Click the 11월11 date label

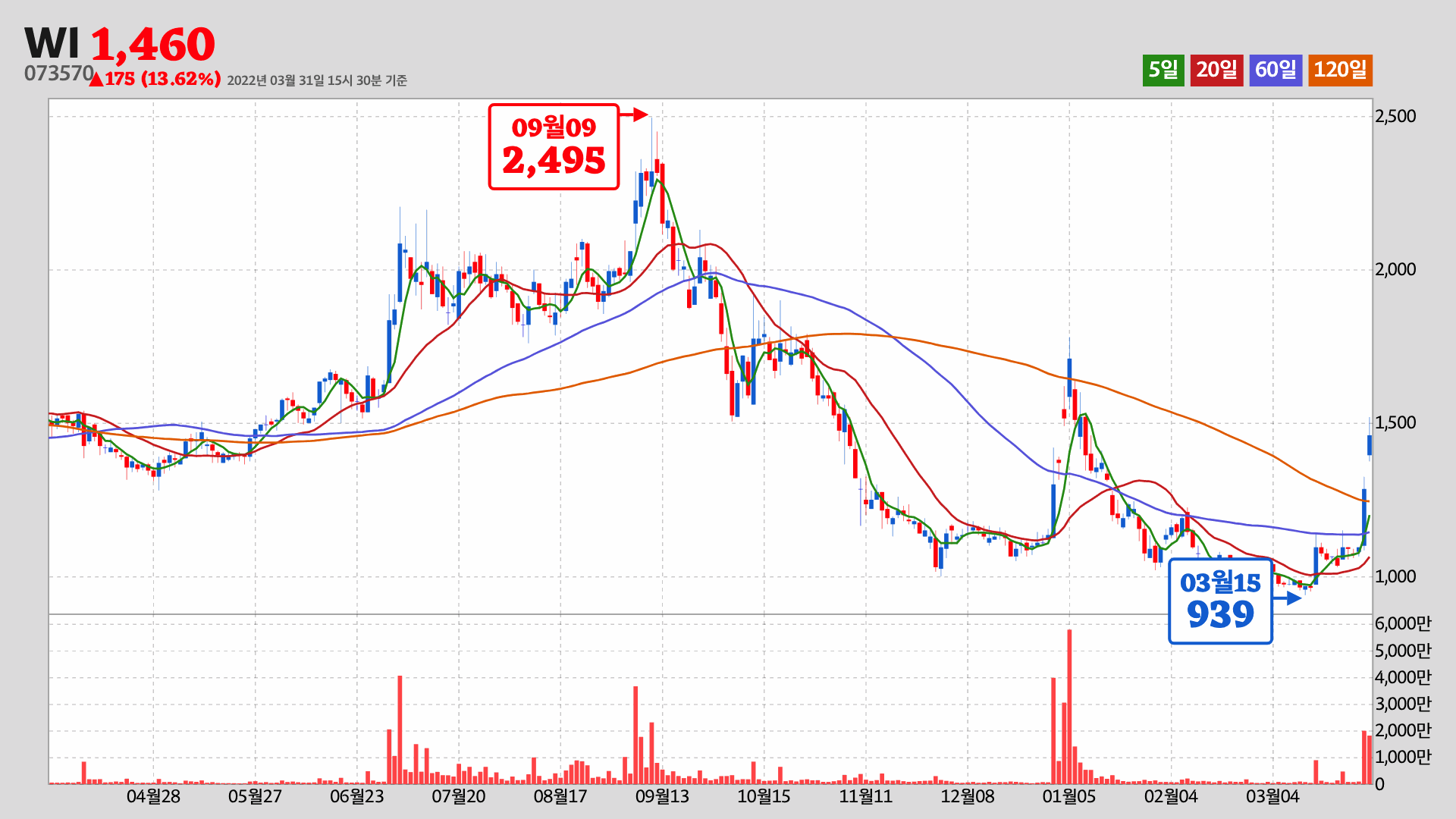click(x=865, y=796)
